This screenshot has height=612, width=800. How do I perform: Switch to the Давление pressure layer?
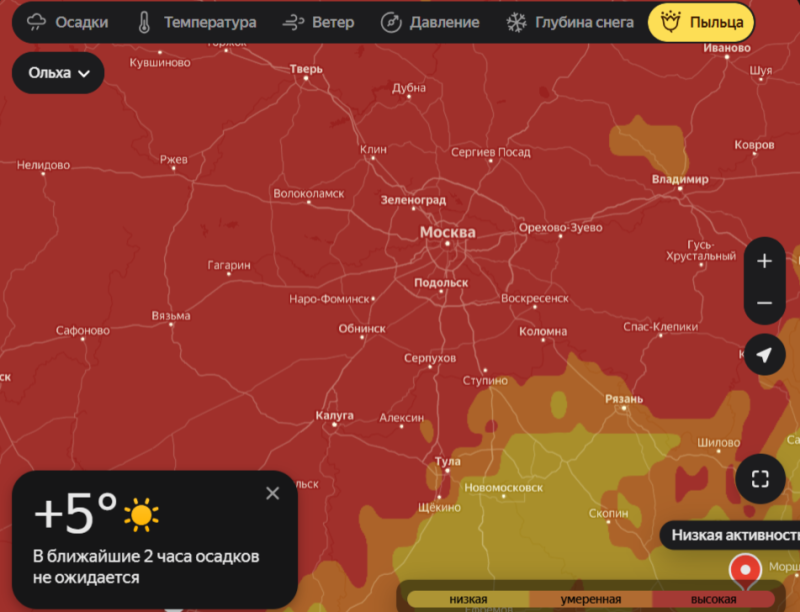[x=431, y=22]
